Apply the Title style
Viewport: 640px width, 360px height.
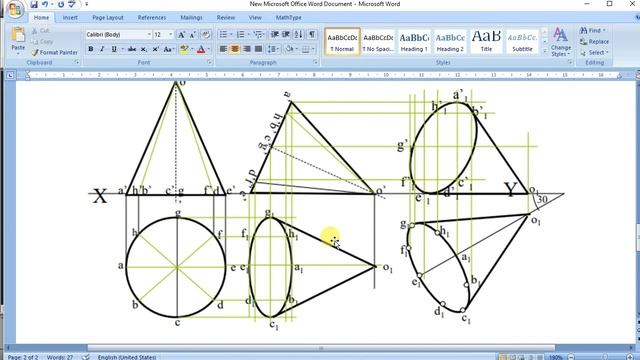point(486,41)
